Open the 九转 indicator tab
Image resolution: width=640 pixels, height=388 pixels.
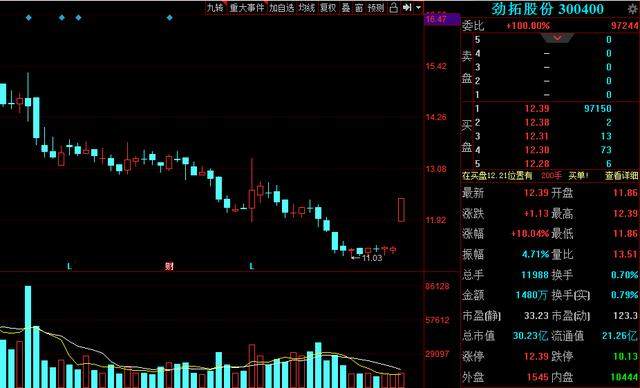(215, 8)
